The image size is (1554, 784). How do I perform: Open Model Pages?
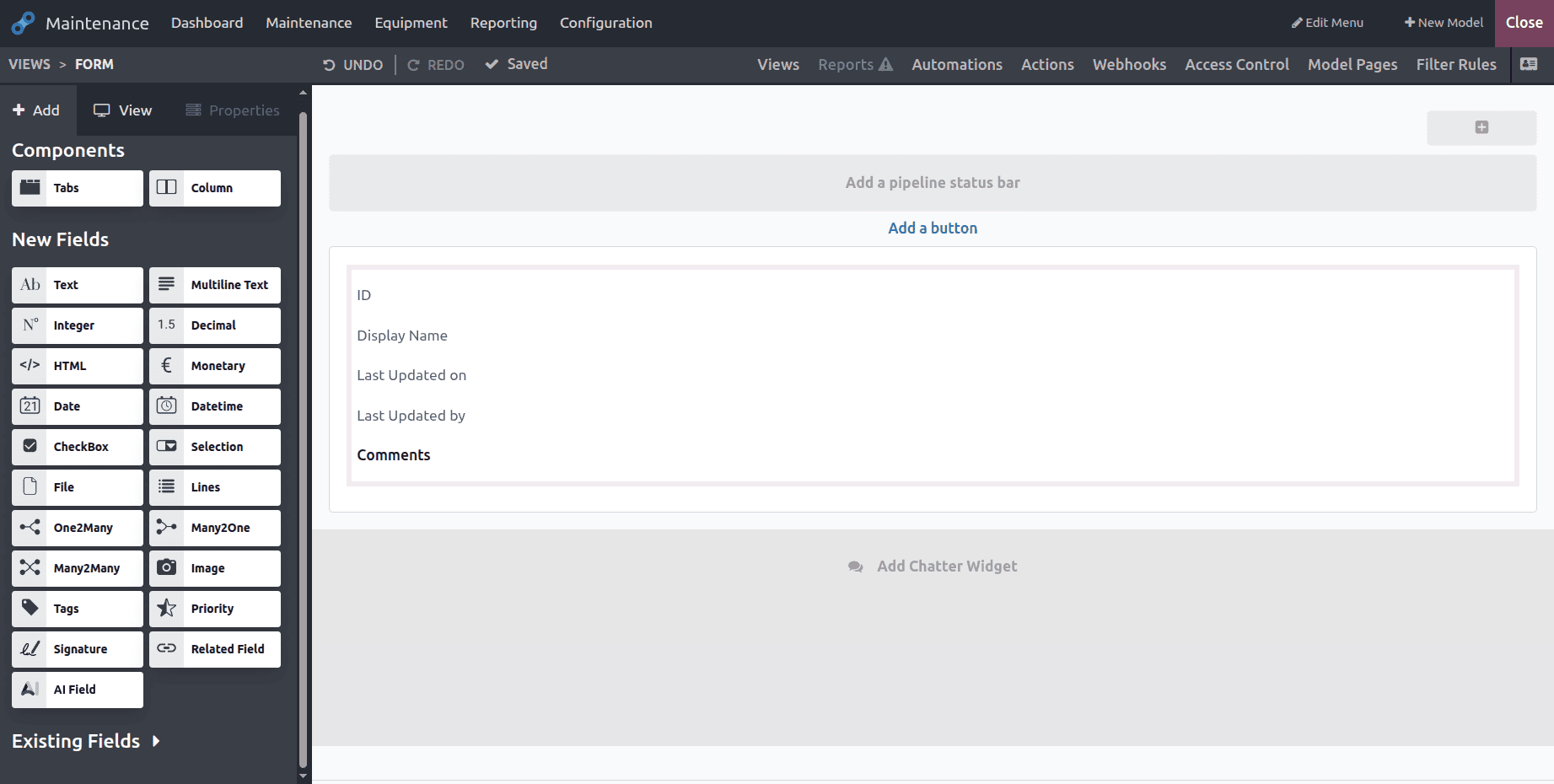tap(1352, 64)
